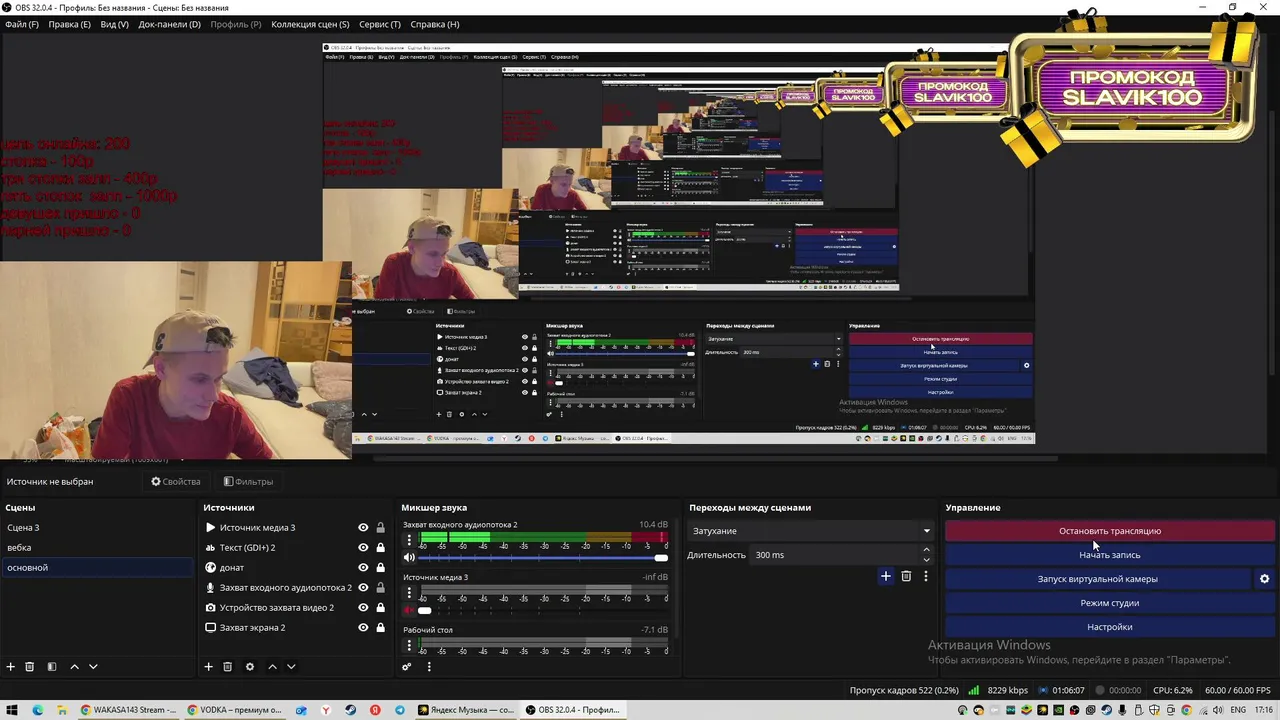
Task: Open the Вид (V) menu
Action: point(115,24)
